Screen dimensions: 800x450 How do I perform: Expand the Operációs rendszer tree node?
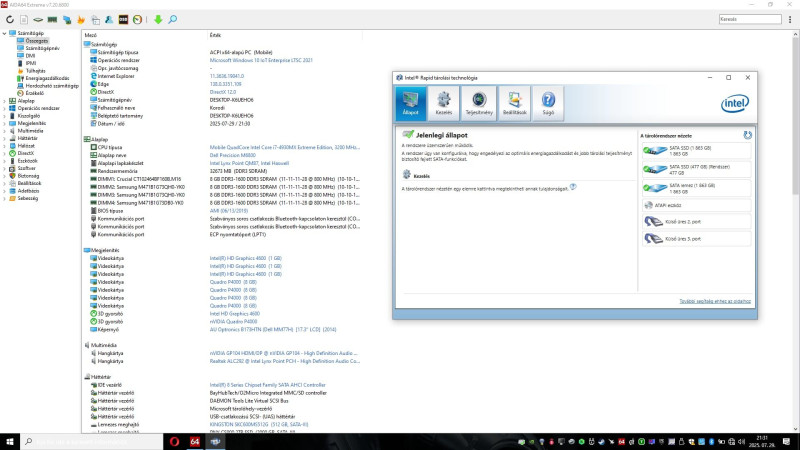[x=5, y=108]
